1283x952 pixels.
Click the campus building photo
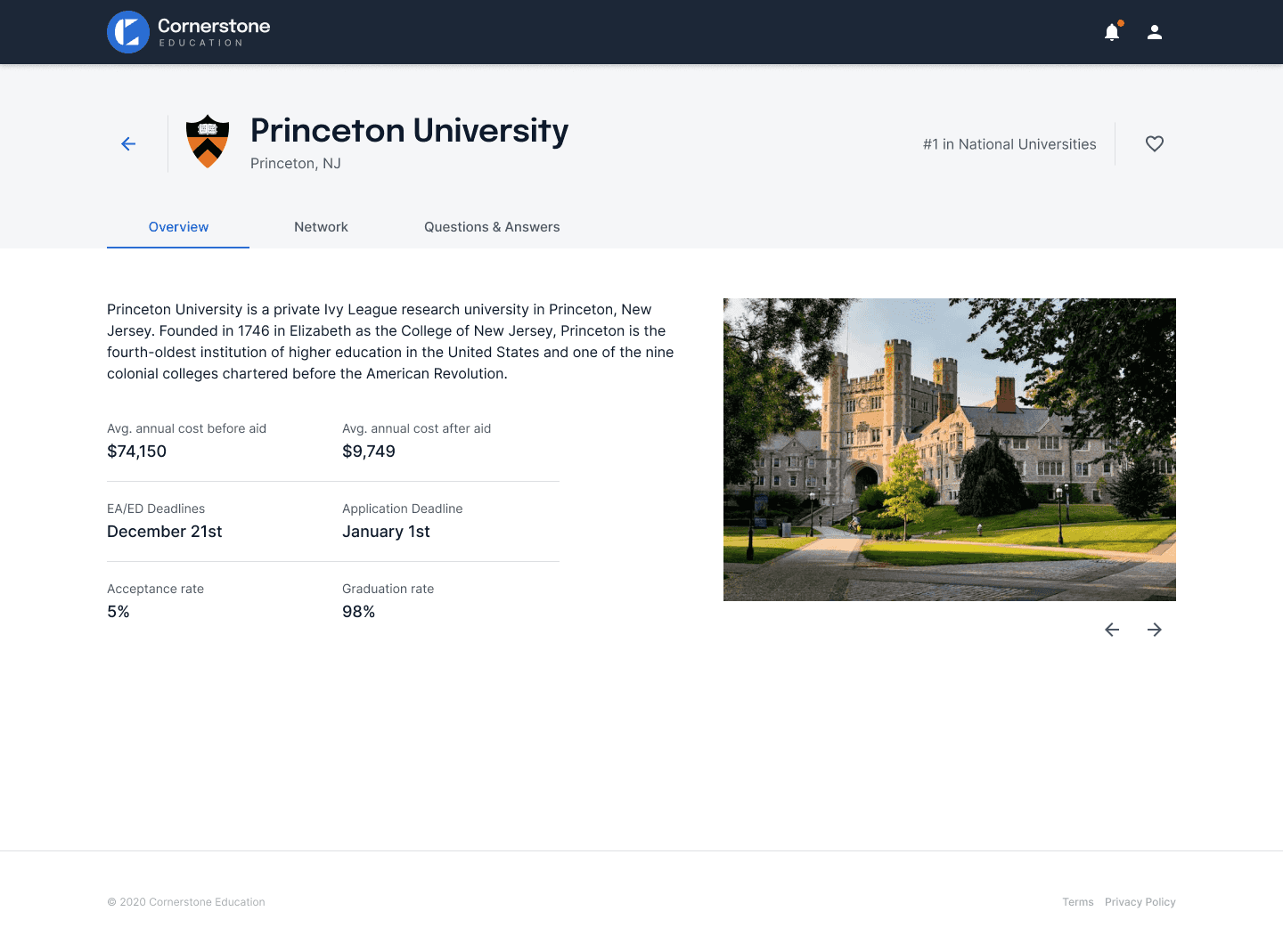coord(950,448)
